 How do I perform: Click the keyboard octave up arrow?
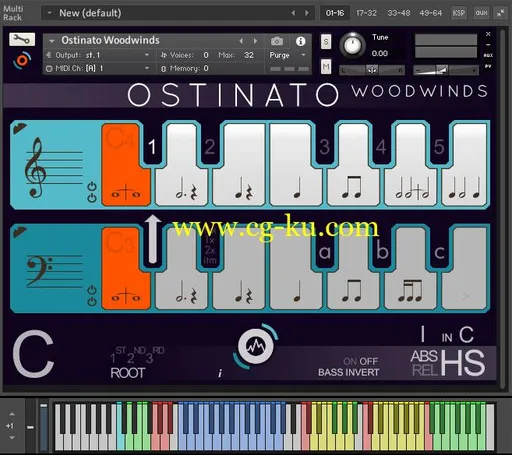[12, 414]
